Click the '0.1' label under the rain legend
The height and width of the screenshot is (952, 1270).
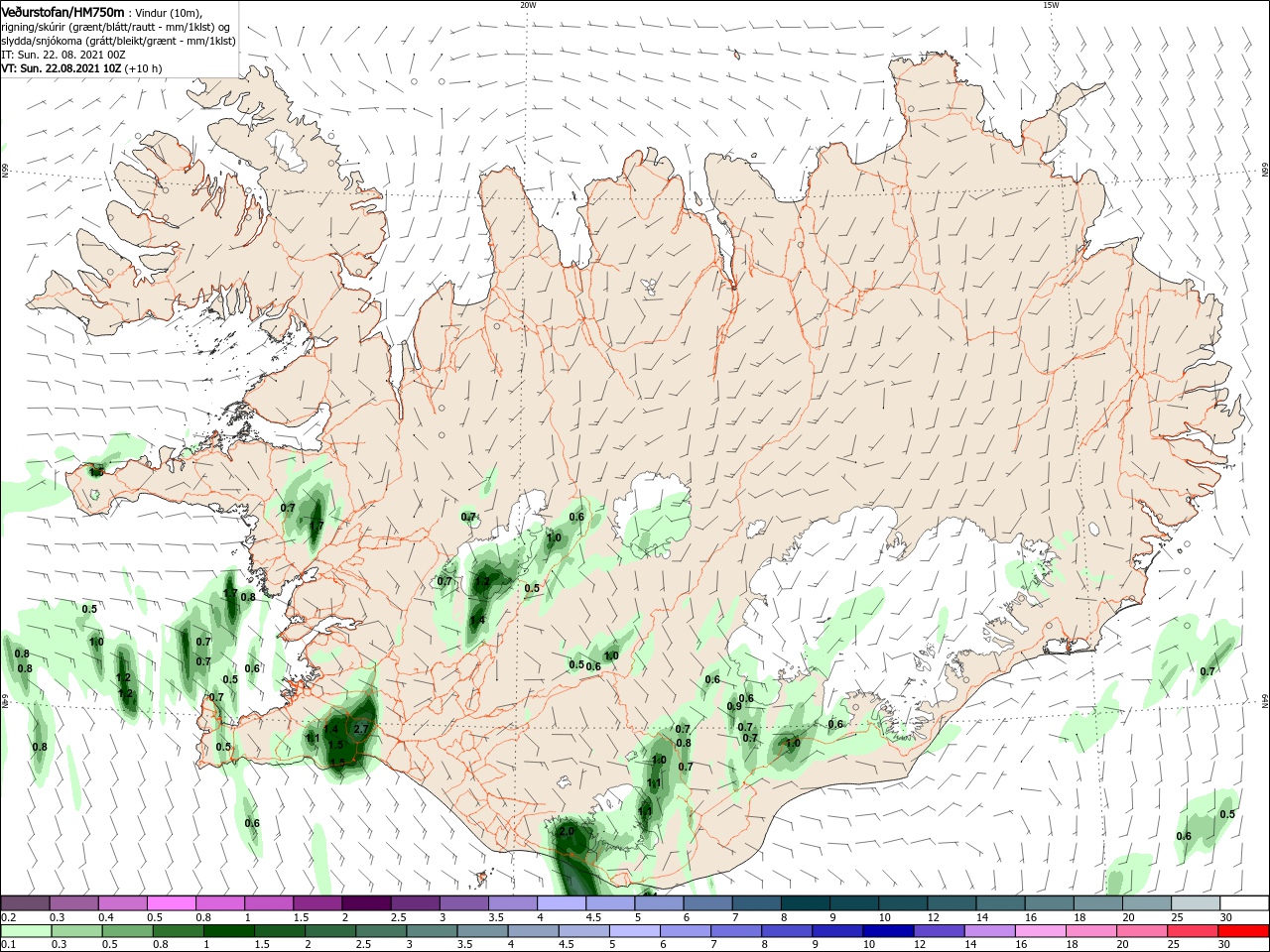click(8, 945)
